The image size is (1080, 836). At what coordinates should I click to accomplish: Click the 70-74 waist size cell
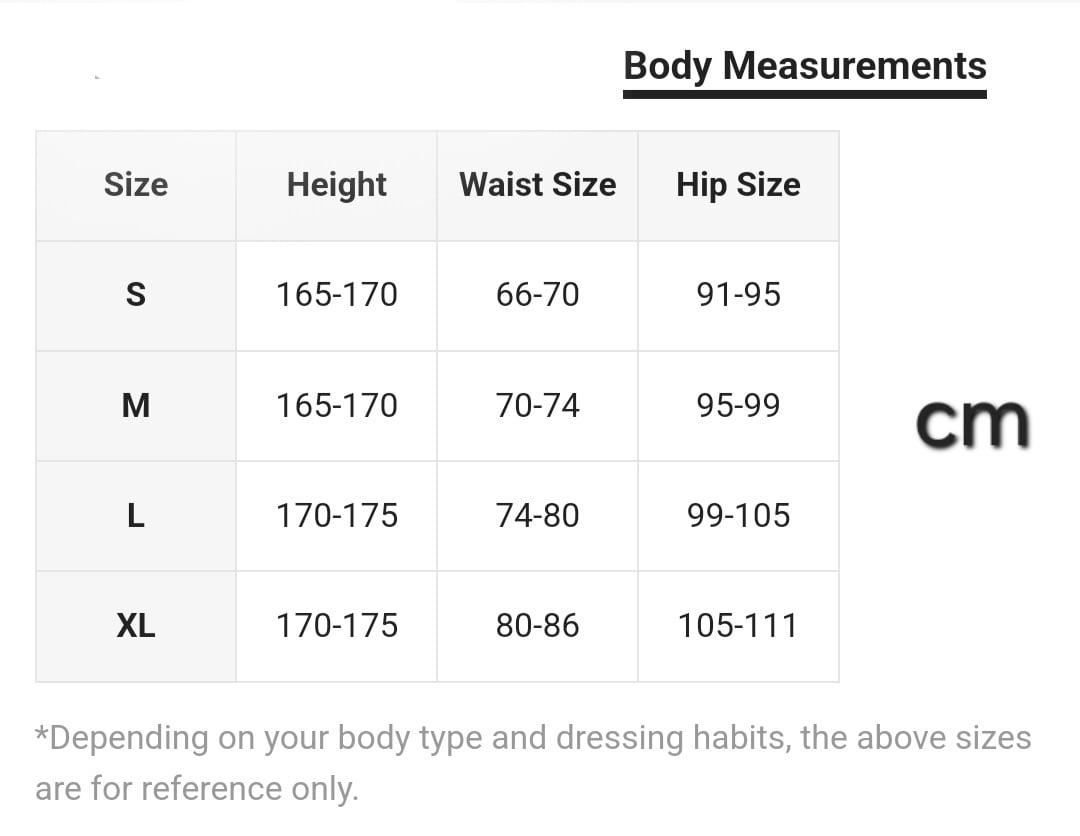tap(537, 405)
